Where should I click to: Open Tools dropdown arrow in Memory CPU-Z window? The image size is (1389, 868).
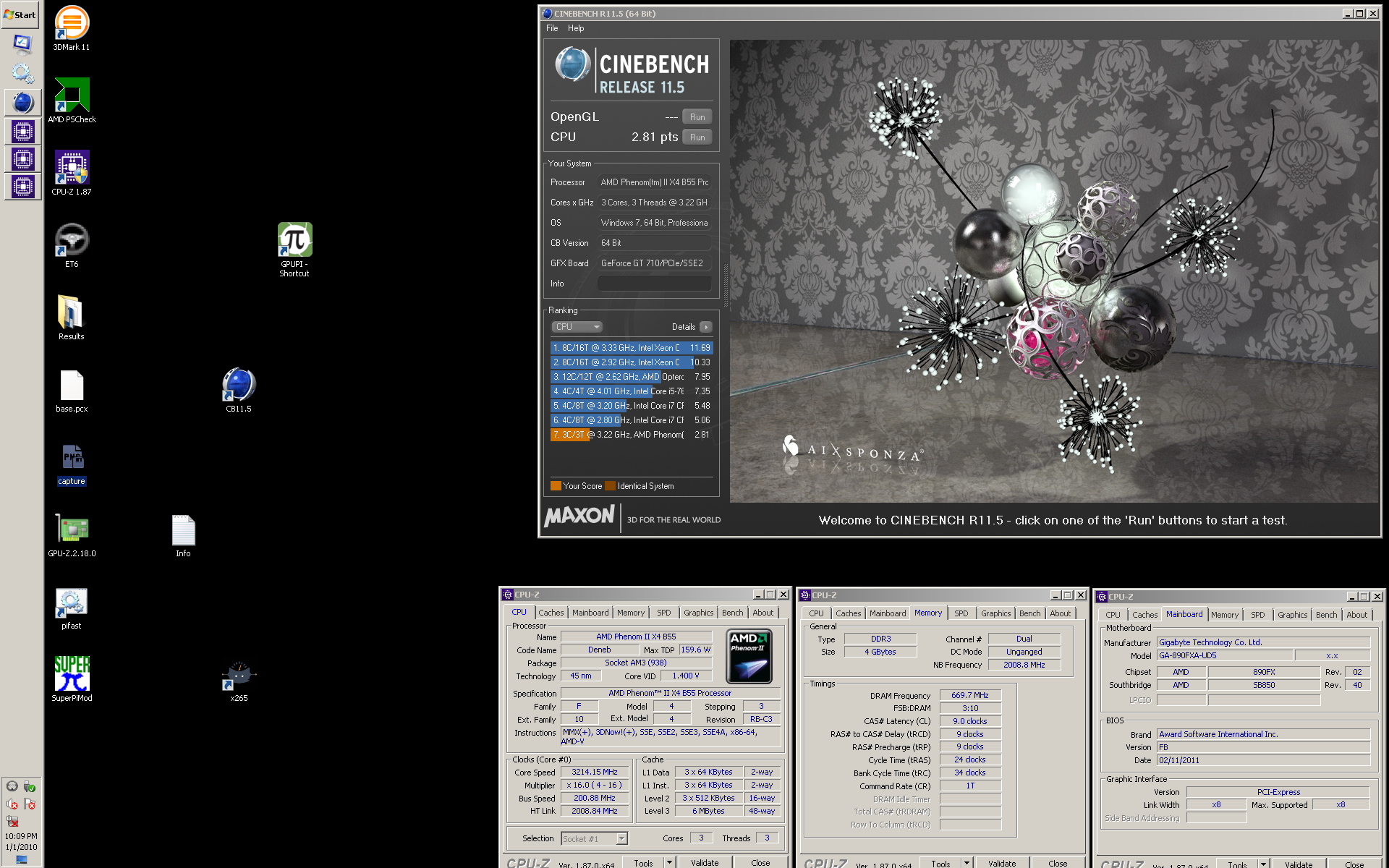967,863
